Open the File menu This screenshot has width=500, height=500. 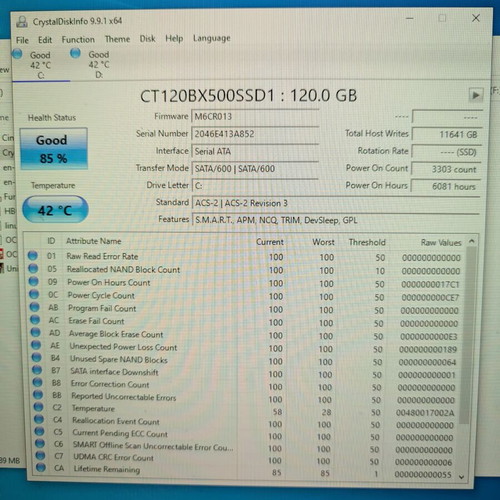coord(22,40)
